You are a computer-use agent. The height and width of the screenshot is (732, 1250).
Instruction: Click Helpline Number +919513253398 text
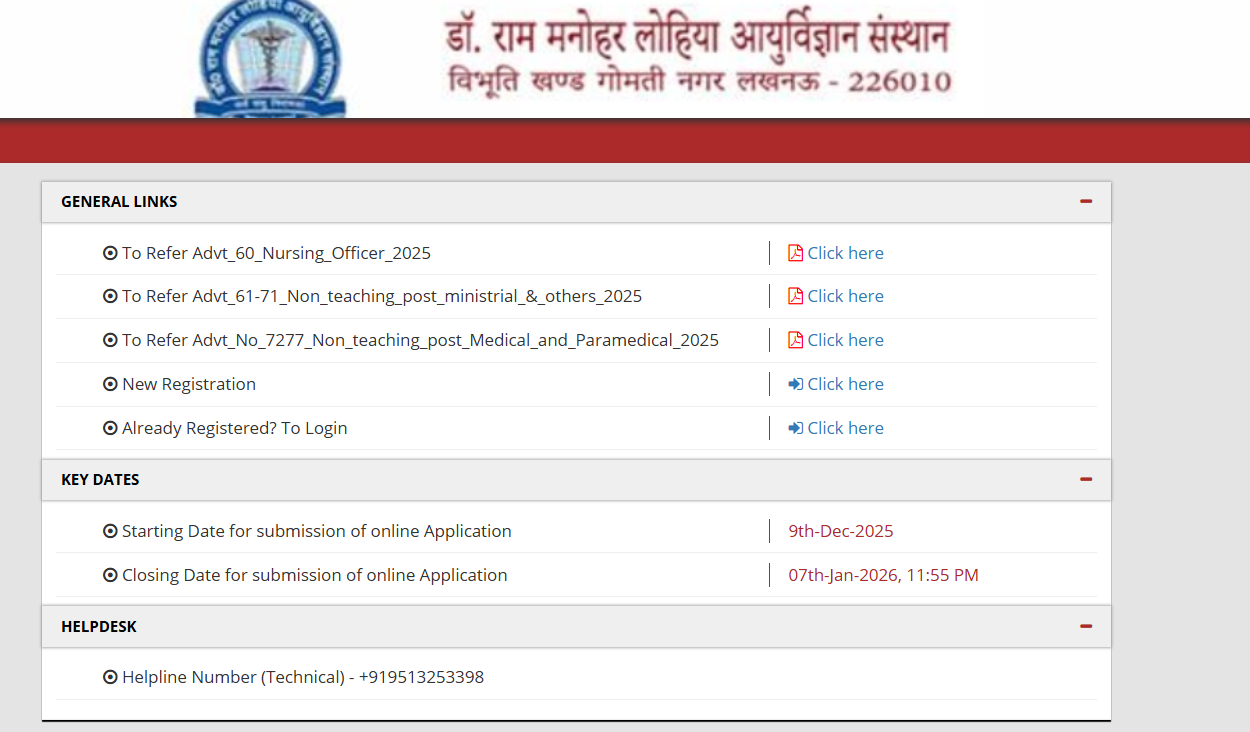(303, 677)
